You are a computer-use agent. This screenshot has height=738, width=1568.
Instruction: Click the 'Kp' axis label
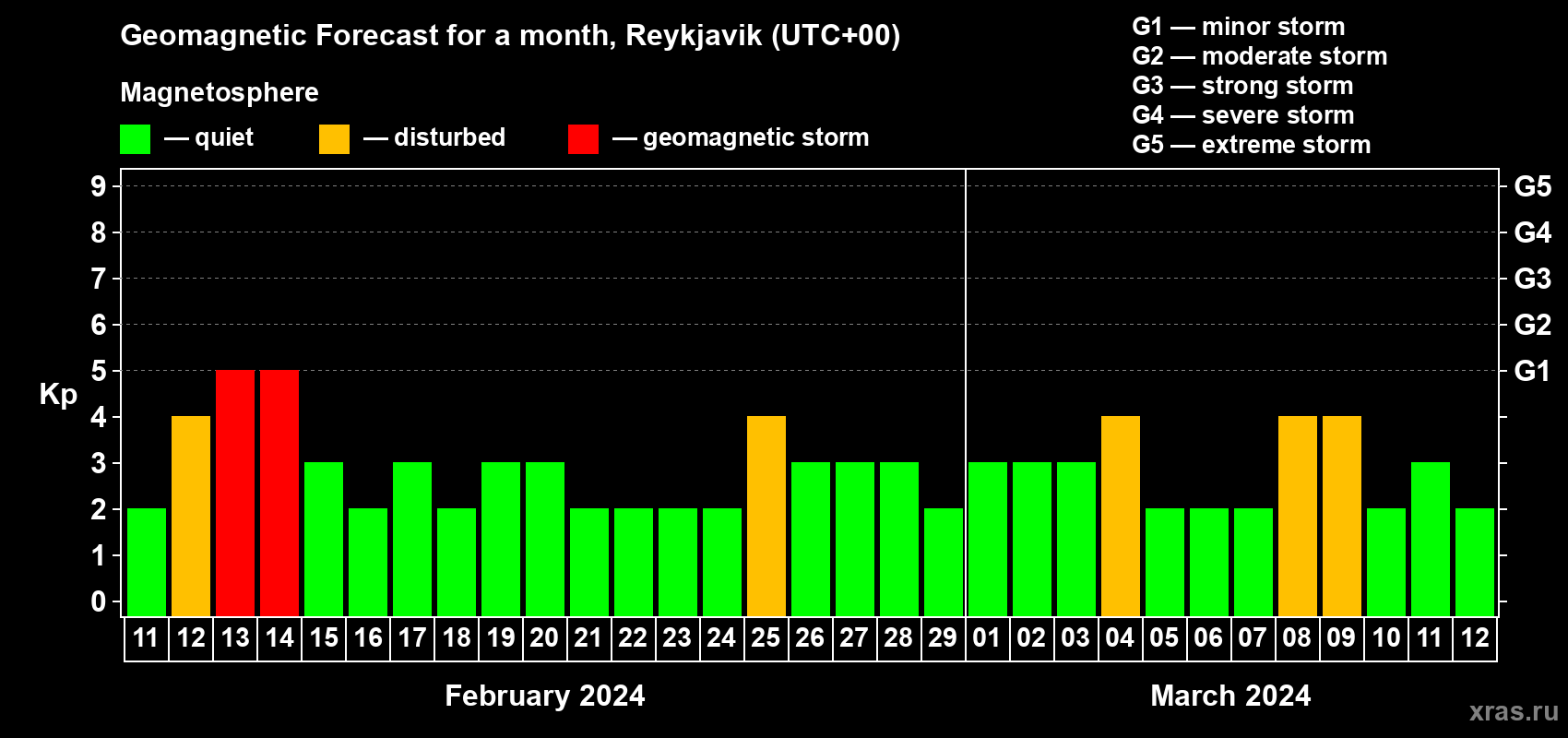coord(58,395)
